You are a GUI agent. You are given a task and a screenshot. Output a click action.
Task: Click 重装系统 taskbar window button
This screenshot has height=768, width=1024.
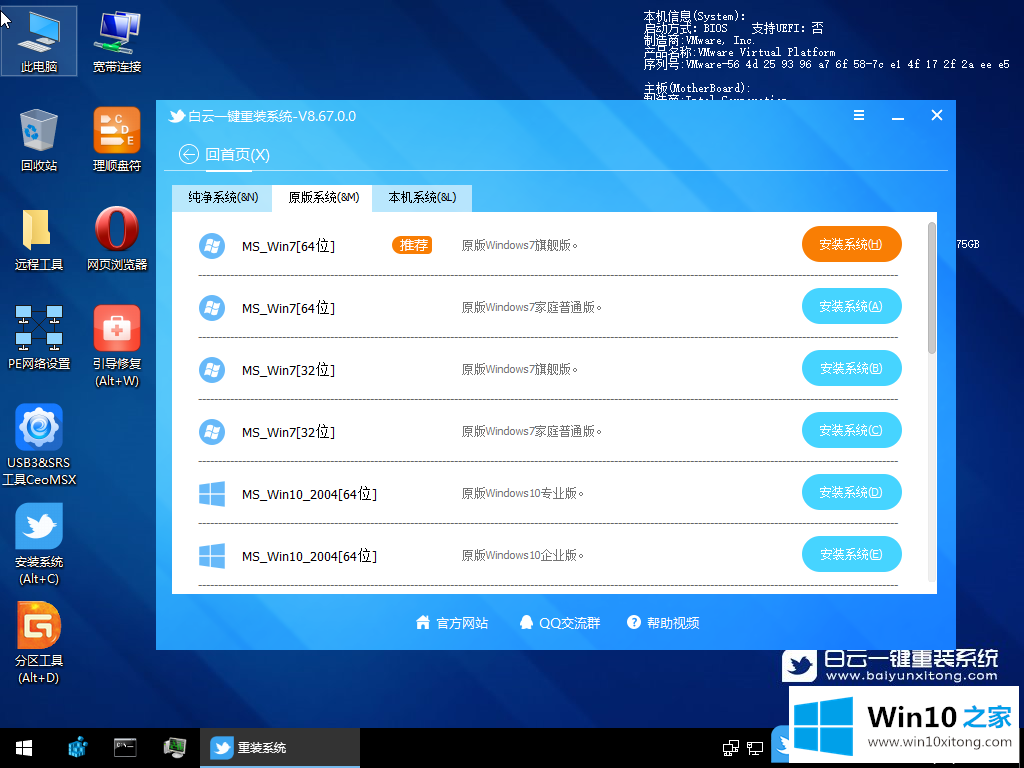point(280,748)
